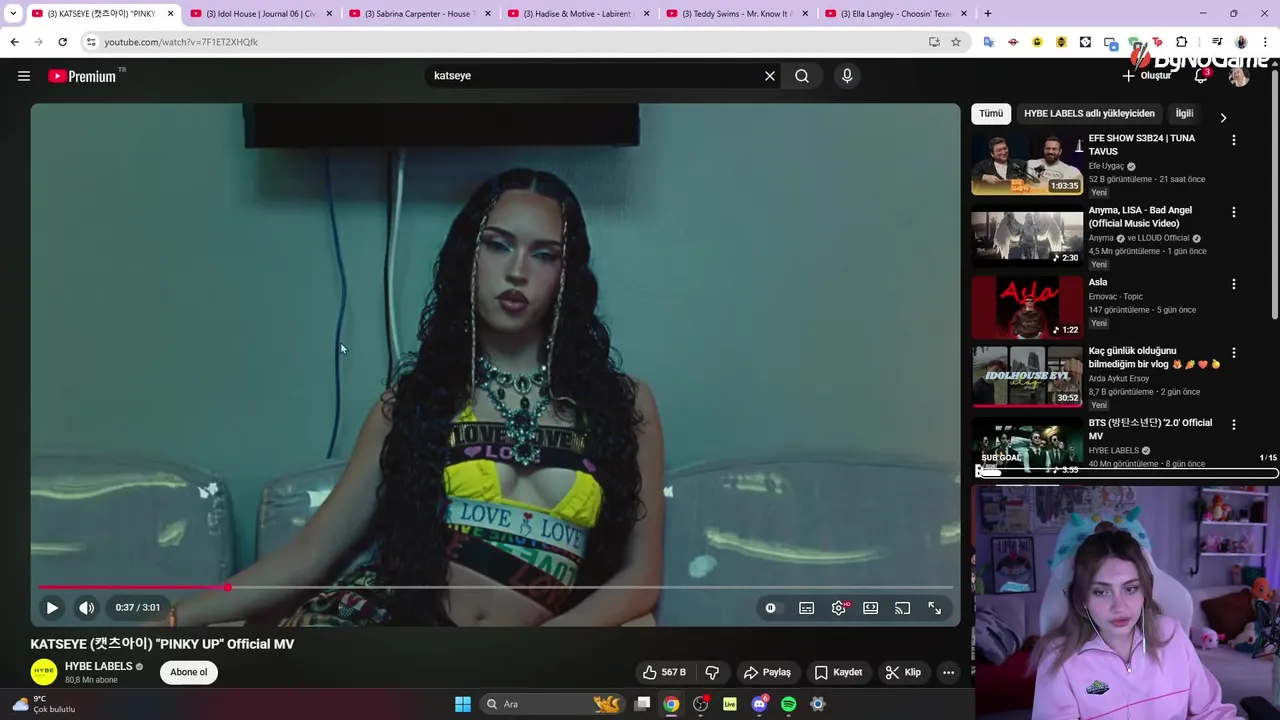Switch to the Idol House Journal 06 tab
1280x720 pixels.
(x=260, y=14)
